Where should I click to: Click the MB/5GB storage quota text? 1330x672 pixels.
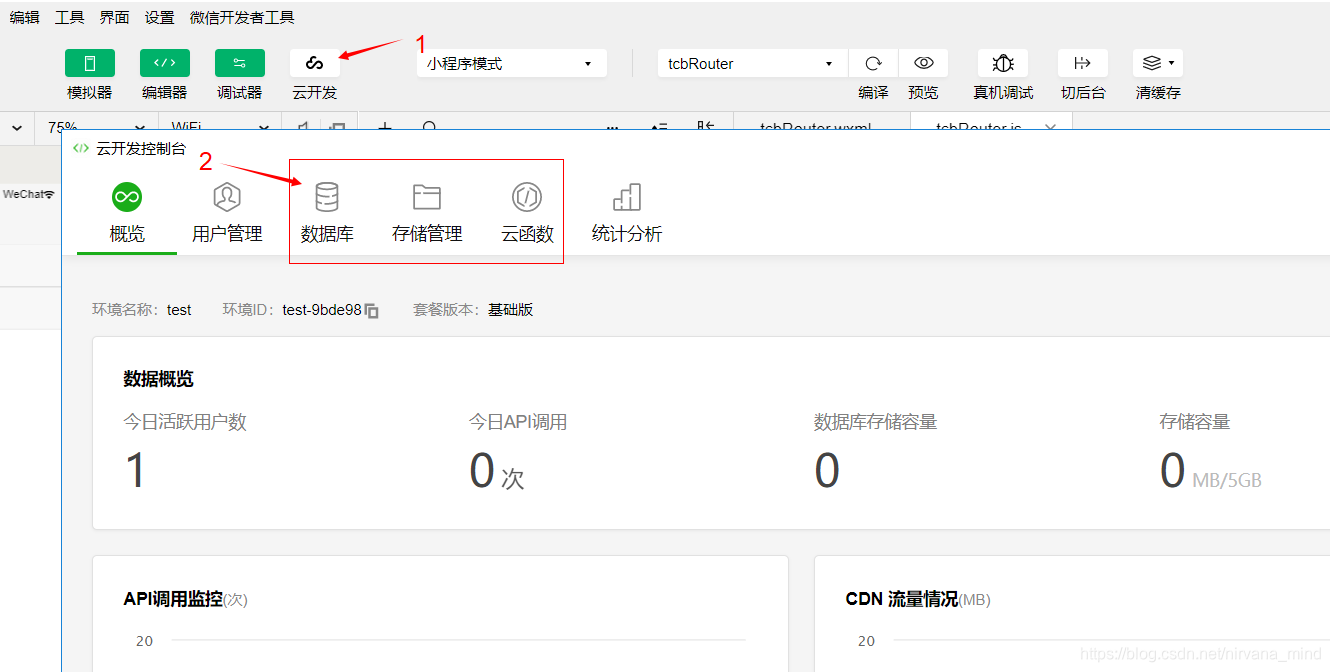tap(1227, 481)
